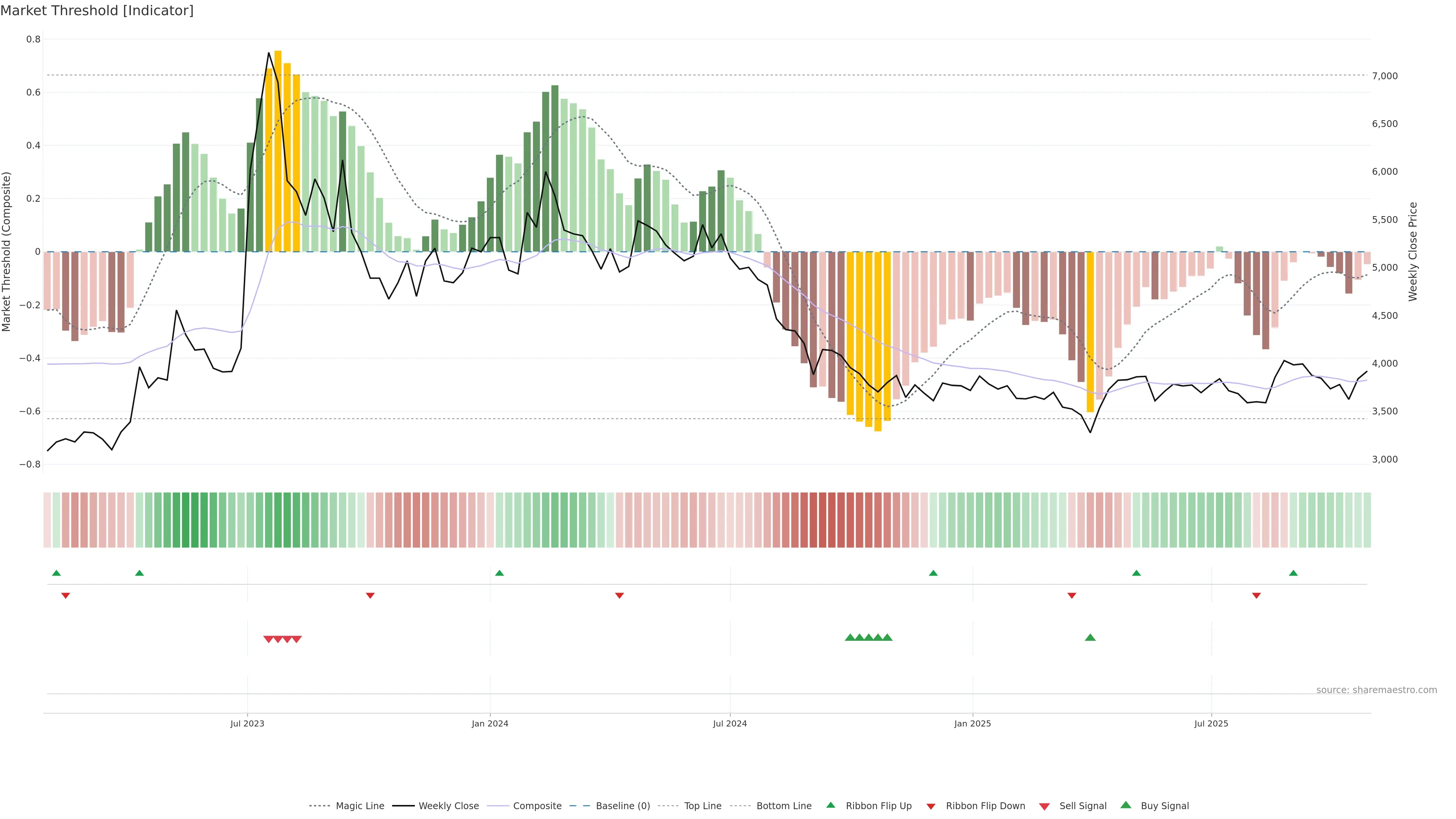Click Ribbon Flip Down legend triangle icon
The width and height of the screenshot is (1456, 819).
(x=931, y=806)
